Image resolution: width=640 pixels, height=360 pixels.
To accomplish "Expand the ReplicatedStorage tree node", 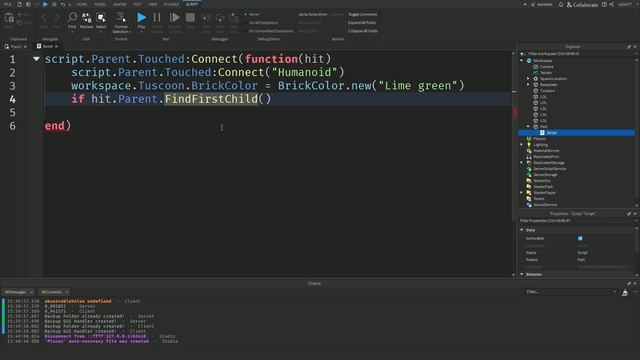I will point(522,162).
